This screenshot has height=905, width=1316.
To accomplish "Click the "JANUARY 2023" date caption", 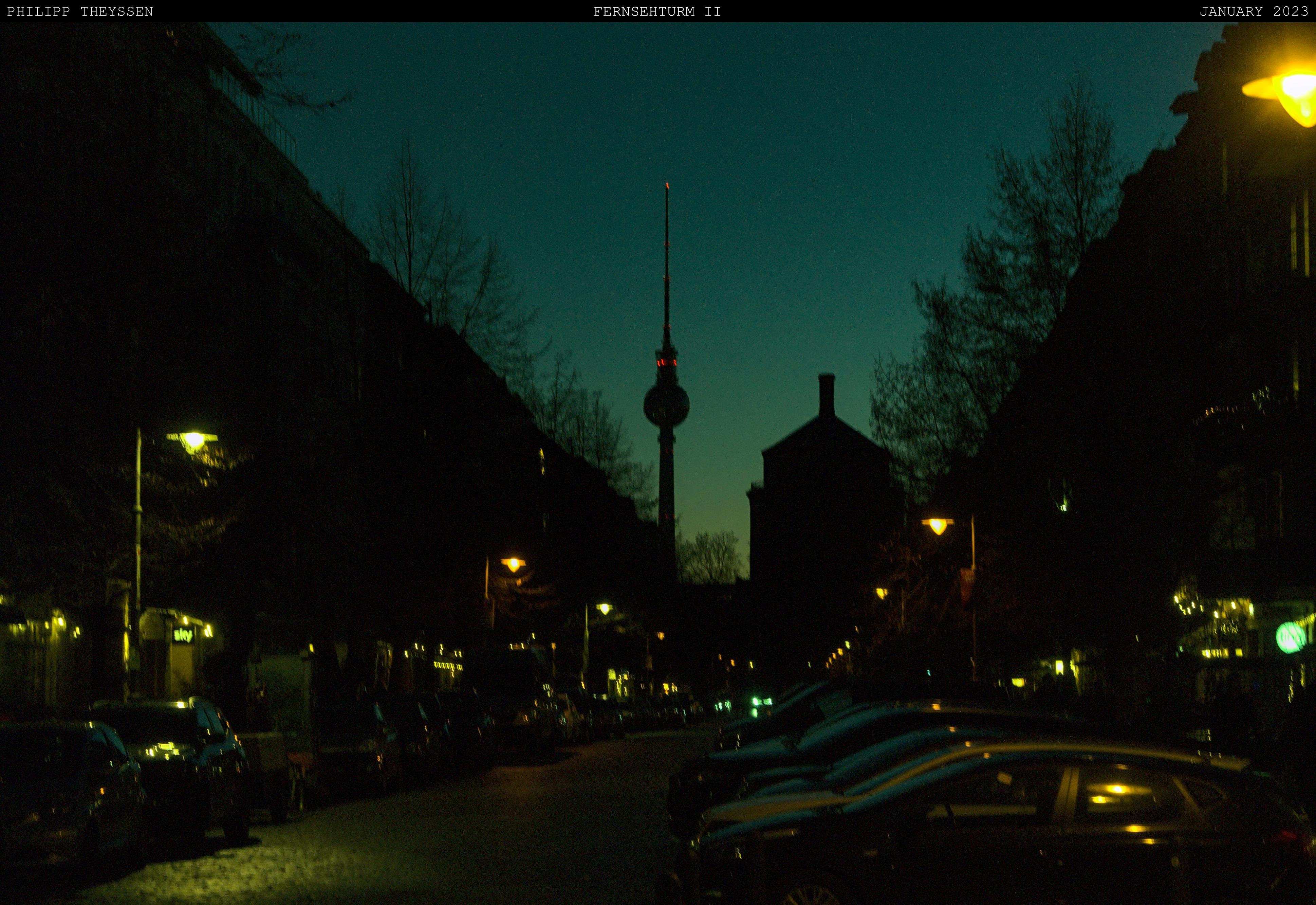I will 1254,11.
